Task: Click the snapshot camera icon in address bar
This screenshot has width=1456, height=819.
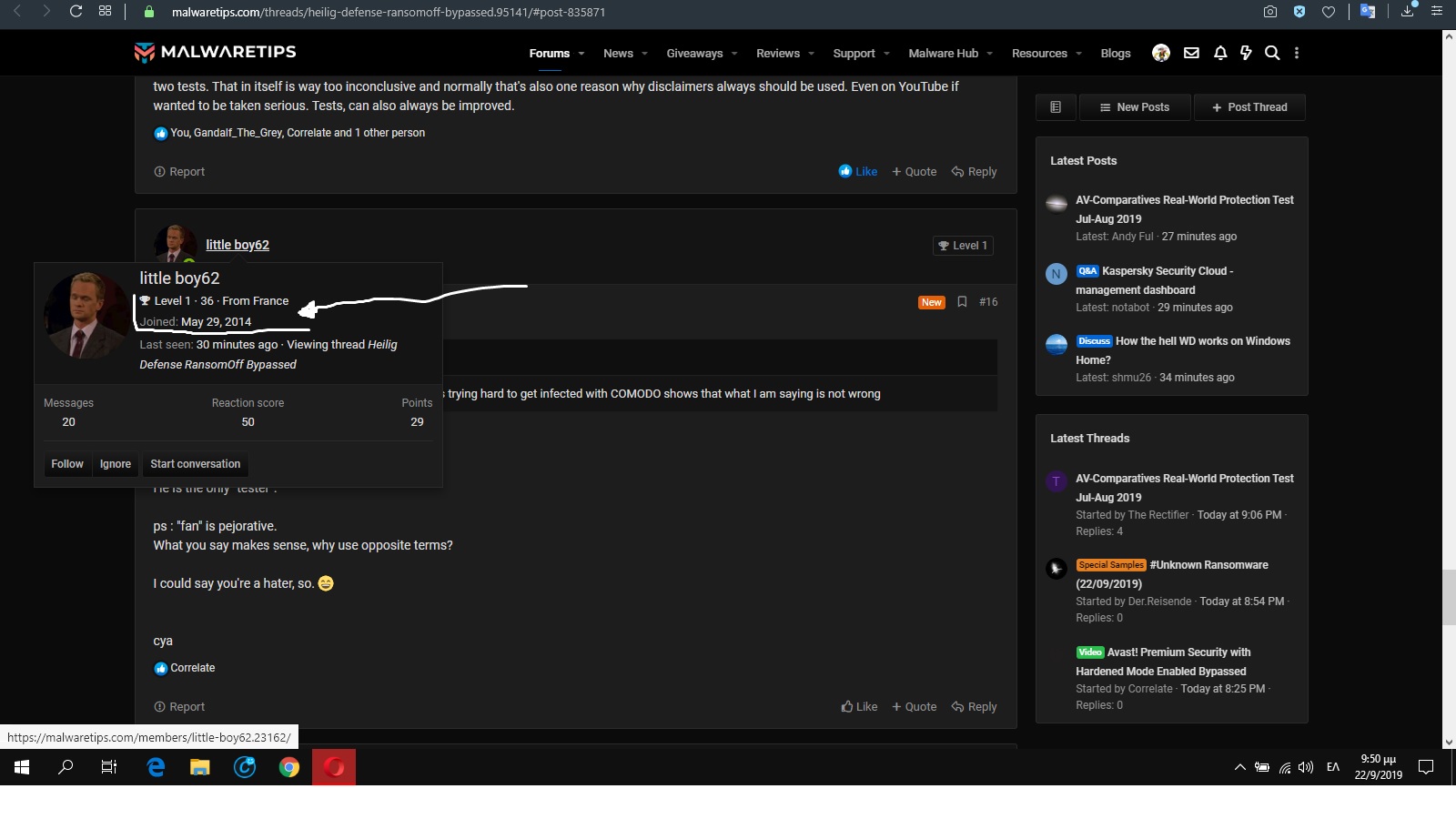Action: tap(1270, 12)
